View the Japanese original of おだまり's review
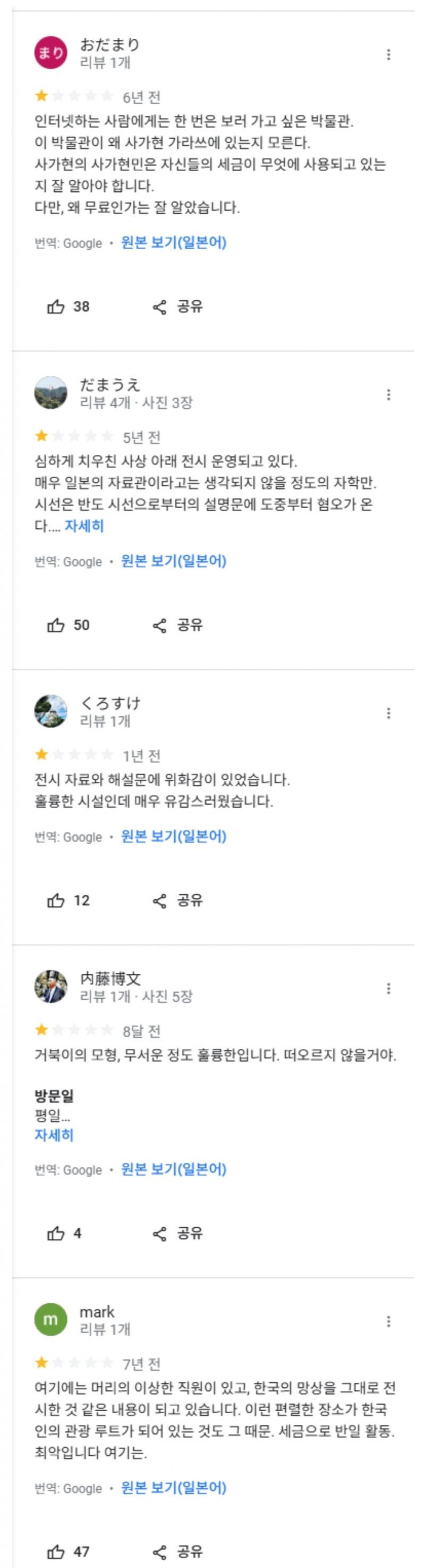This screenshot has width=425, height=1568. [x=174, y=243]
